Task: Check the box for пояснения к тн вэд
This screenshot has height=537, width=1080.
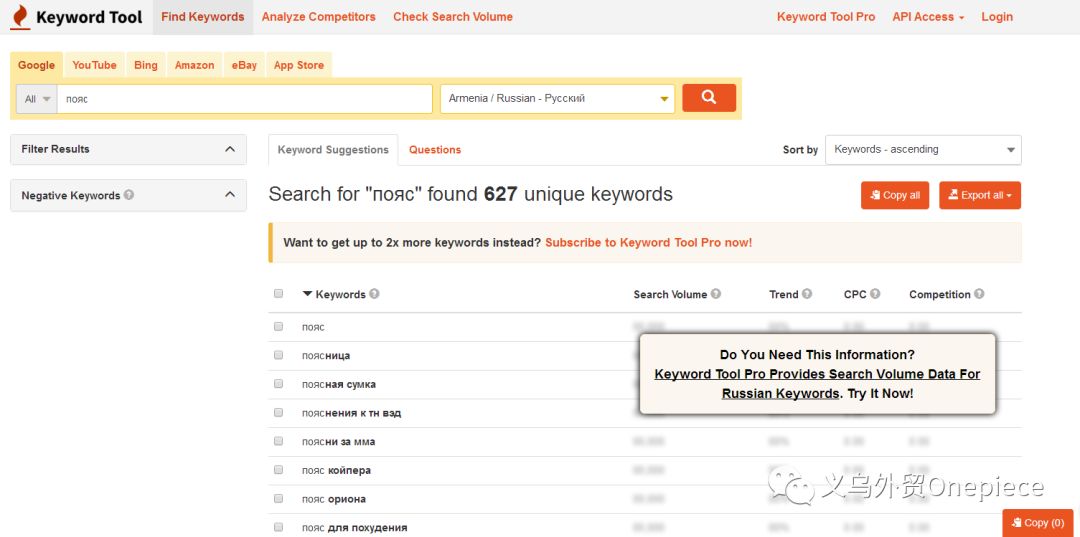Action: (278, 412)
